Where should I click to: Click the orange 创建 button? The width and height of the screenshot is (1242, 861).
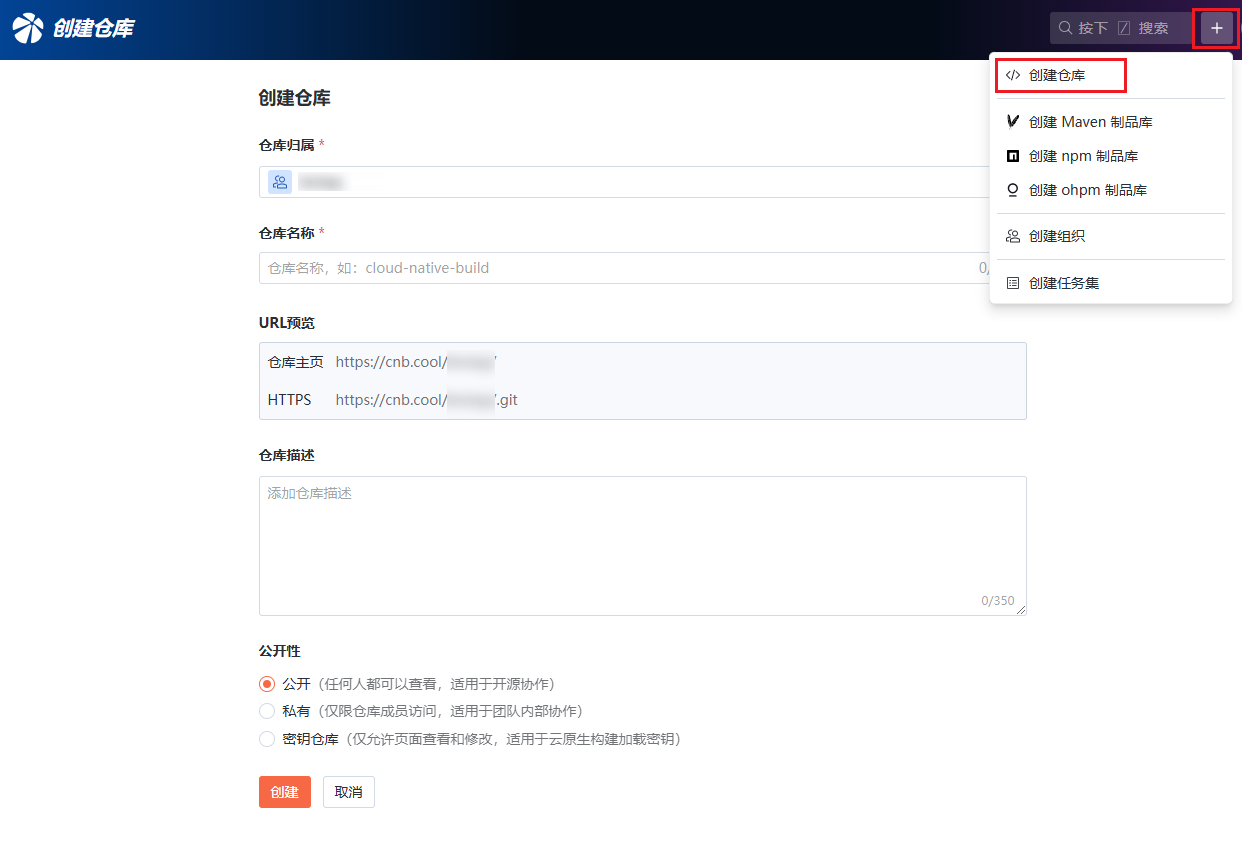point(284,792)
